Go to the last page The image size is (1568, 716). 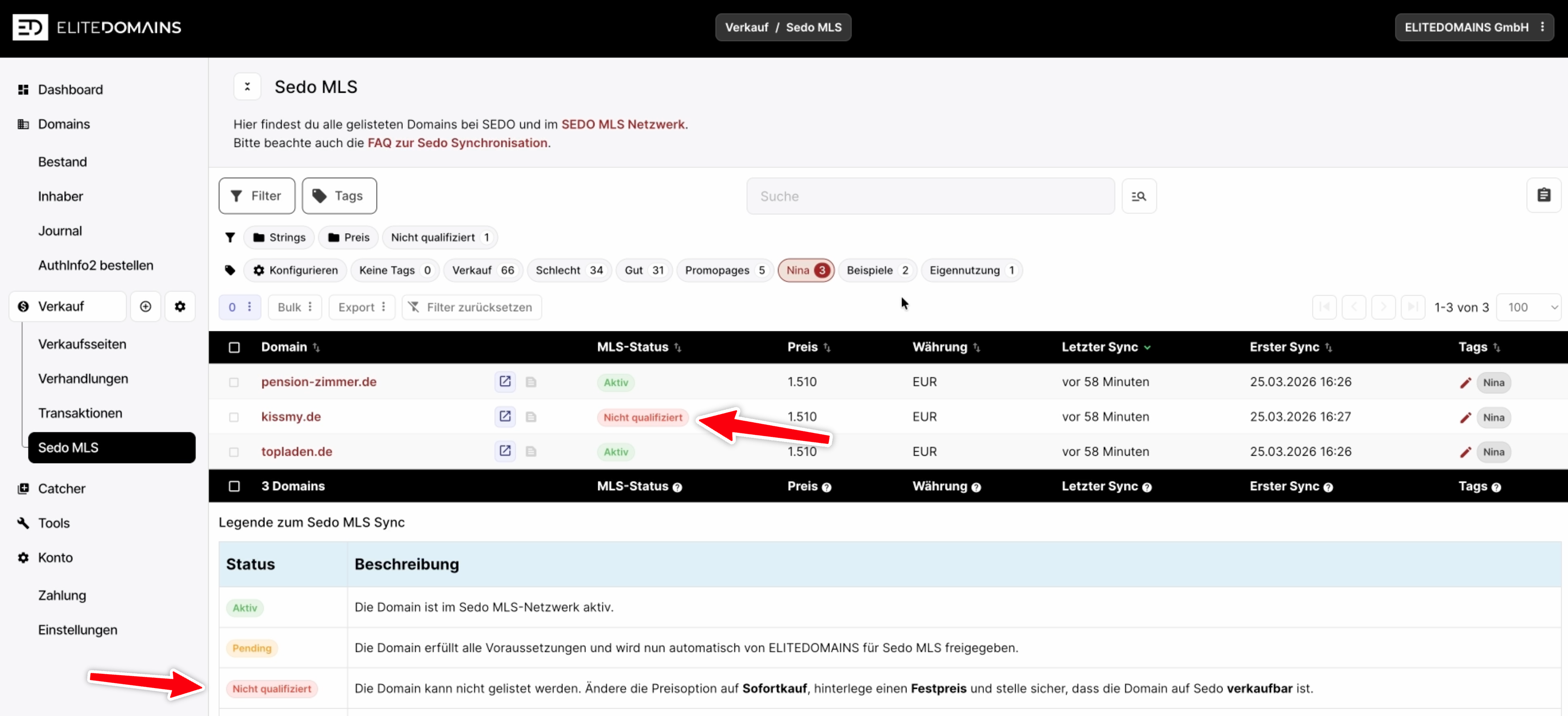[1413, 307]
